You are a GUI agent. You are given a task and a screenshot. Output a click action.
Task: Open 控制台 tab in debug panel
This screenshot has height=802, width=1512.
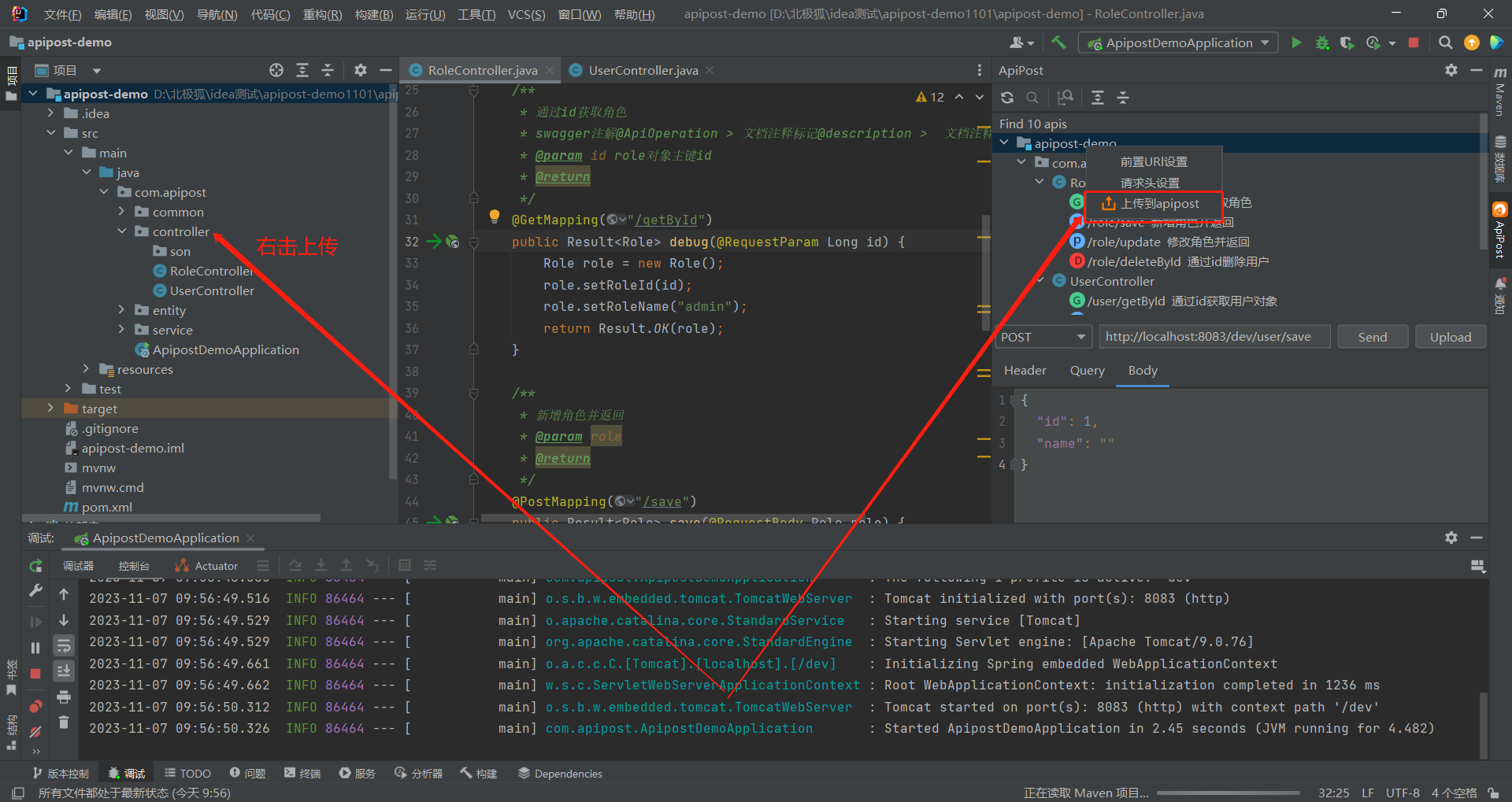(x=134, y=566)
